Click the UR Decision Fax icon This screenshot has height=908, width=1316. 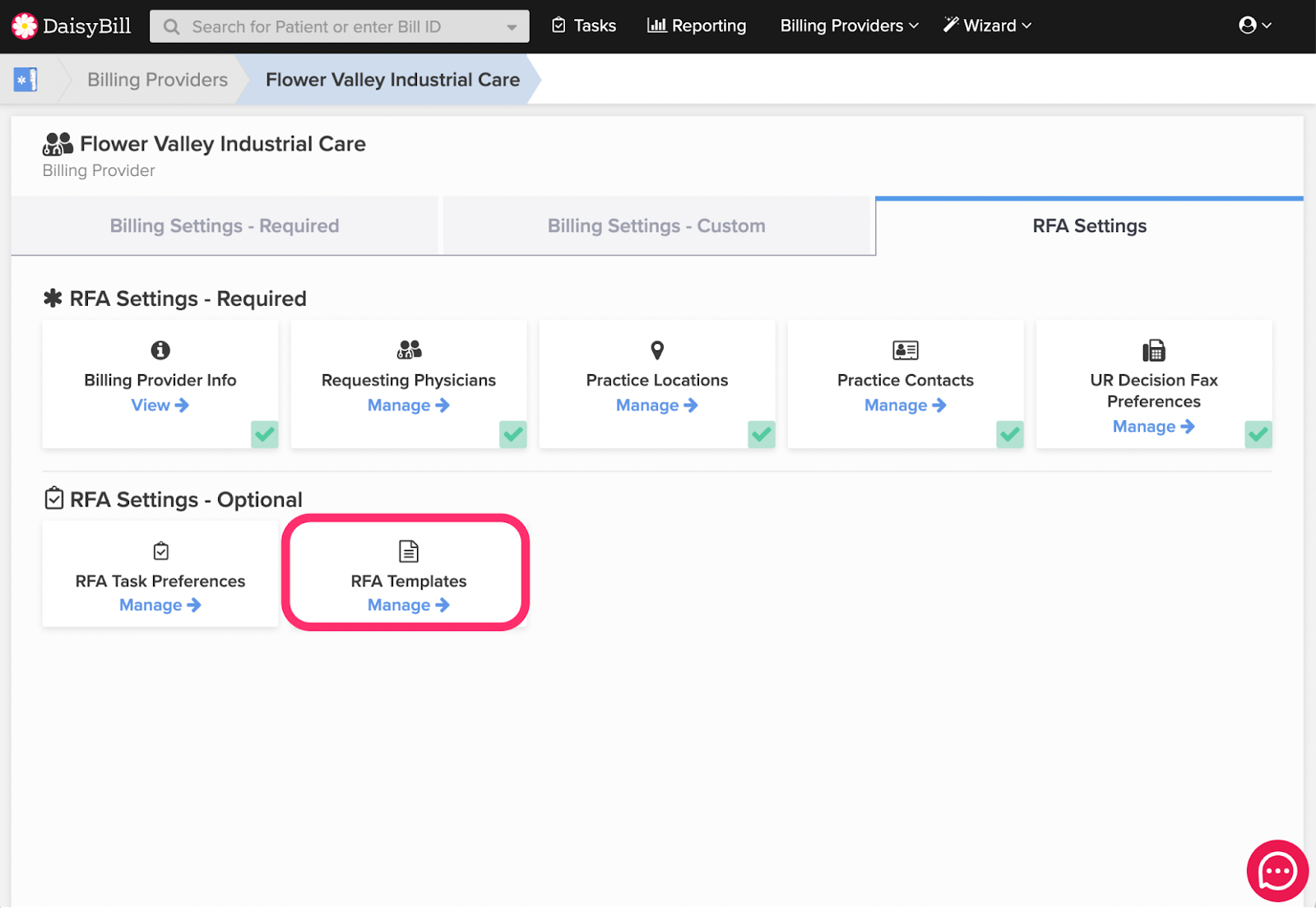(1153, 351)
